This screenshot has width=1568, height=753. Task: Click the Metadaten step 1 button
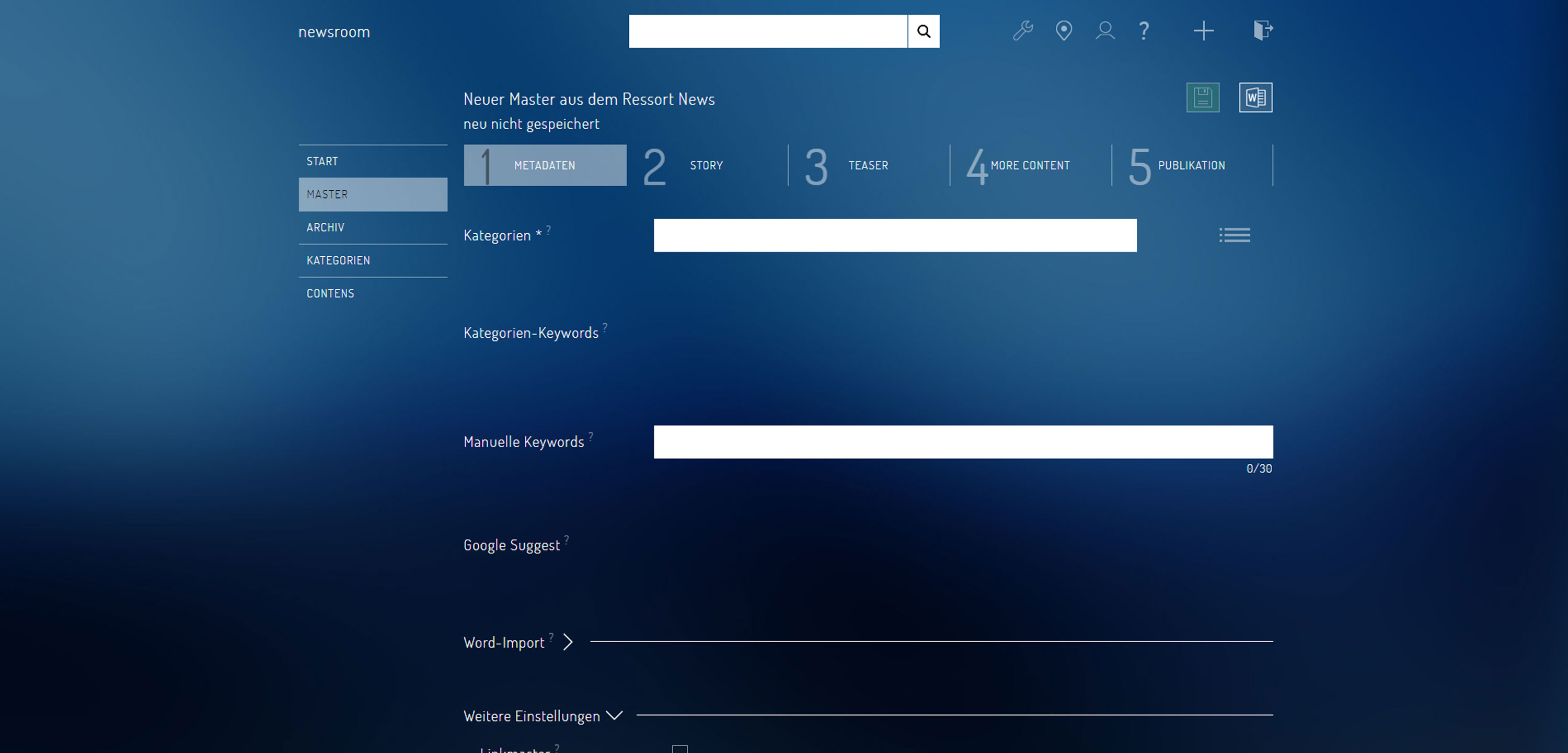545,165
